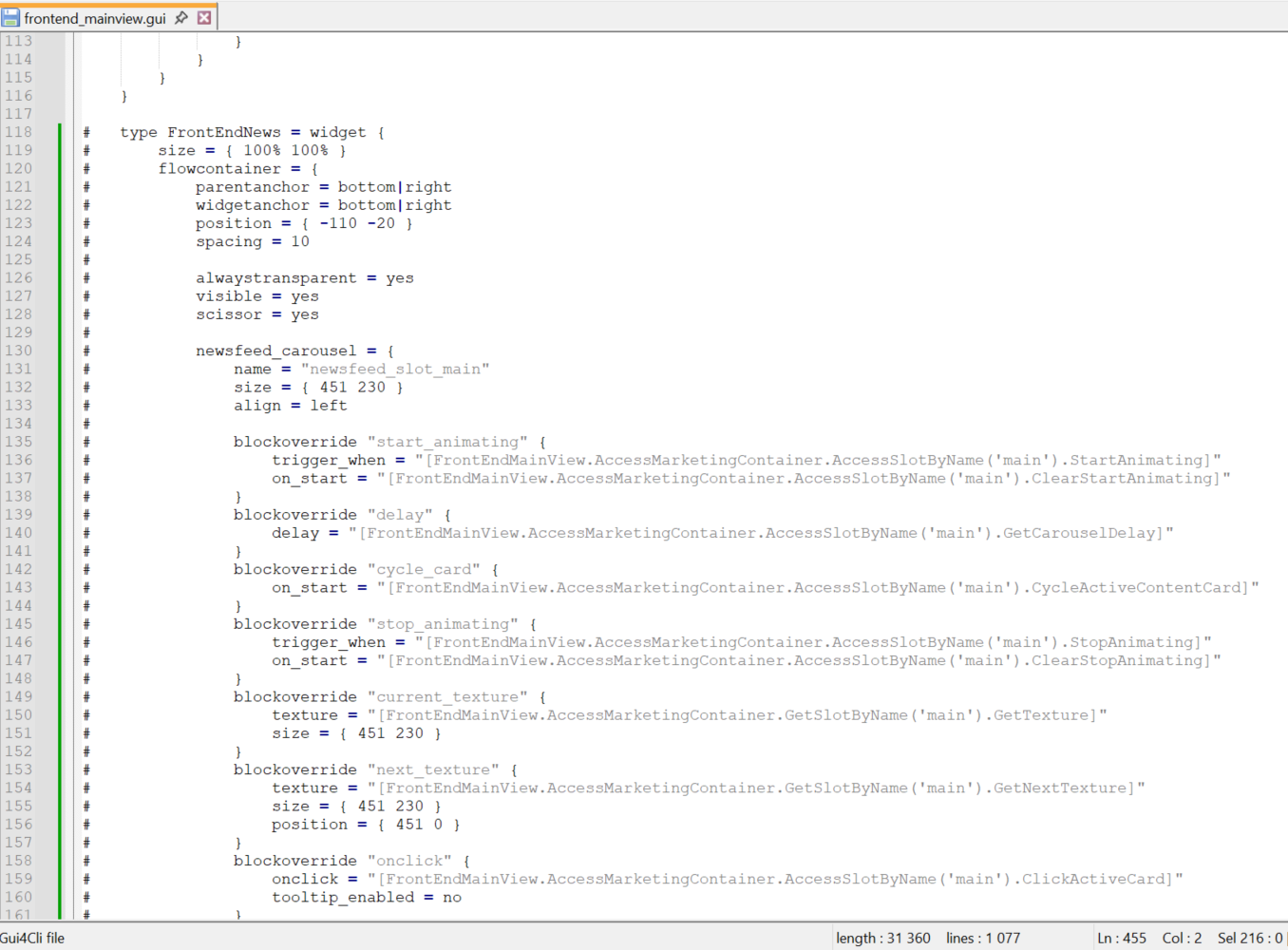Click the 'length : 31 360' status bar entry
The image size is (1288, 950).
pyautogui.click(x=883, y=938)
